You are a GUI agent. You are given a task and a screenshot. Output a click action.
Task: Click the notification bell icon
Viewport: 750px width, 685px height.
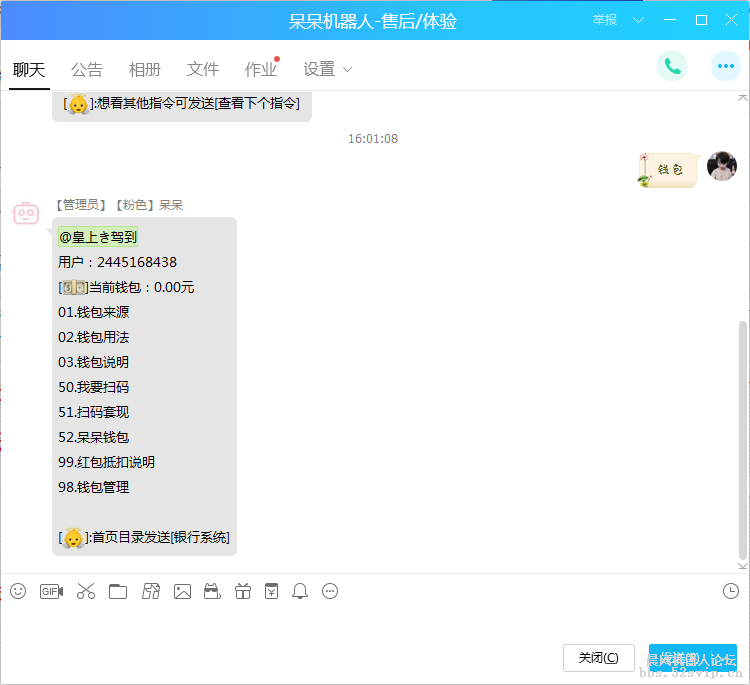click(300, 591)
